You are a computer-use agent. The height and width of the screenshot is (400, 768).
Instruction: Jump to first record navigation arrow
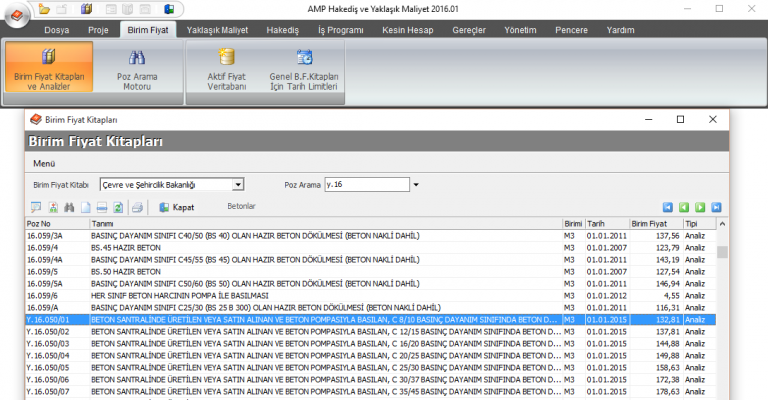tap(668, 207)
